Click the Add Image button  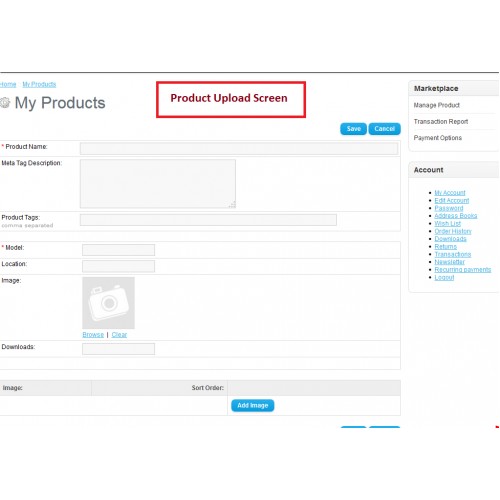(253, 405)
